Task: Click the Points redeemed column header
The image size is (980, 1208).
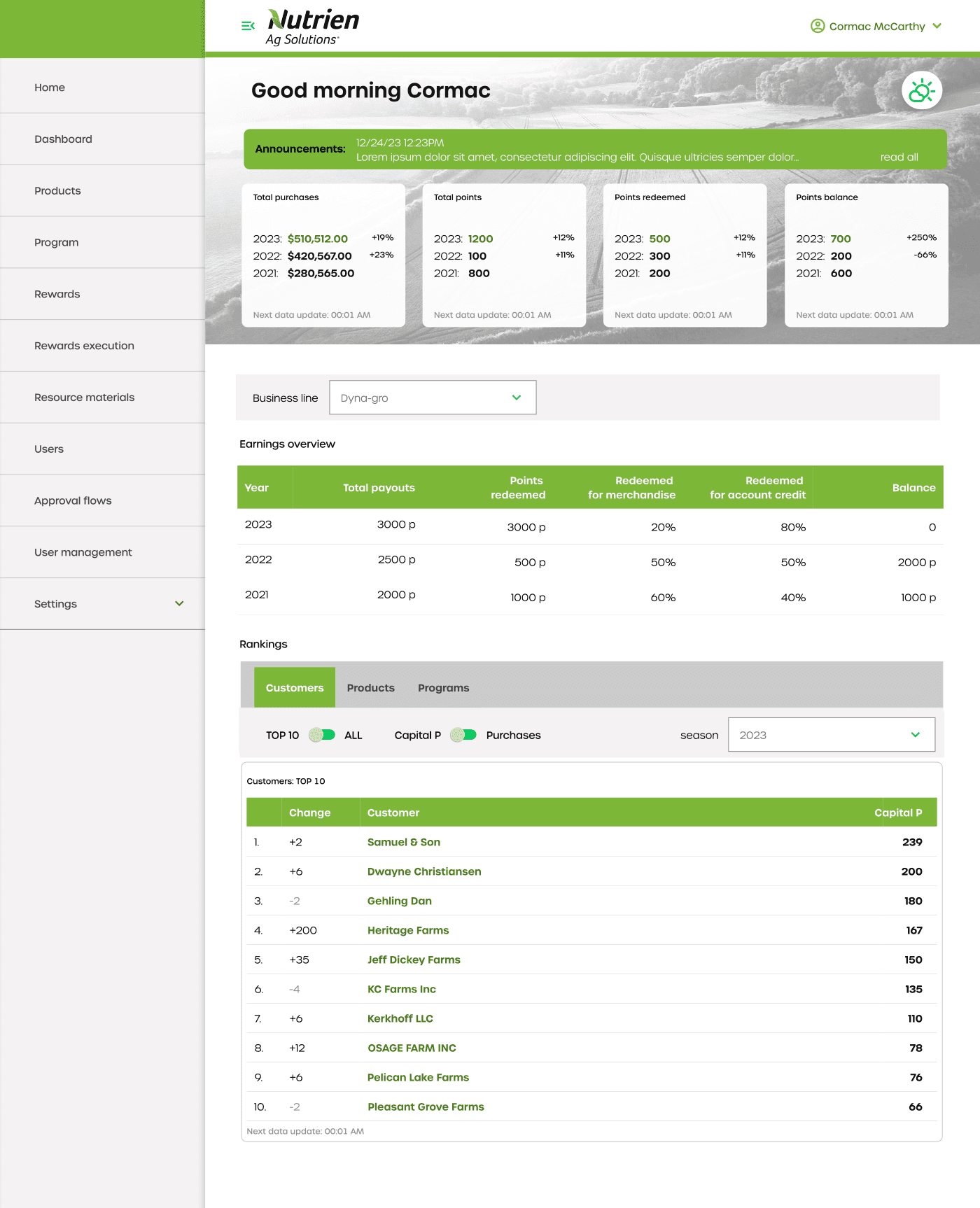Action: tap(518, 488)
